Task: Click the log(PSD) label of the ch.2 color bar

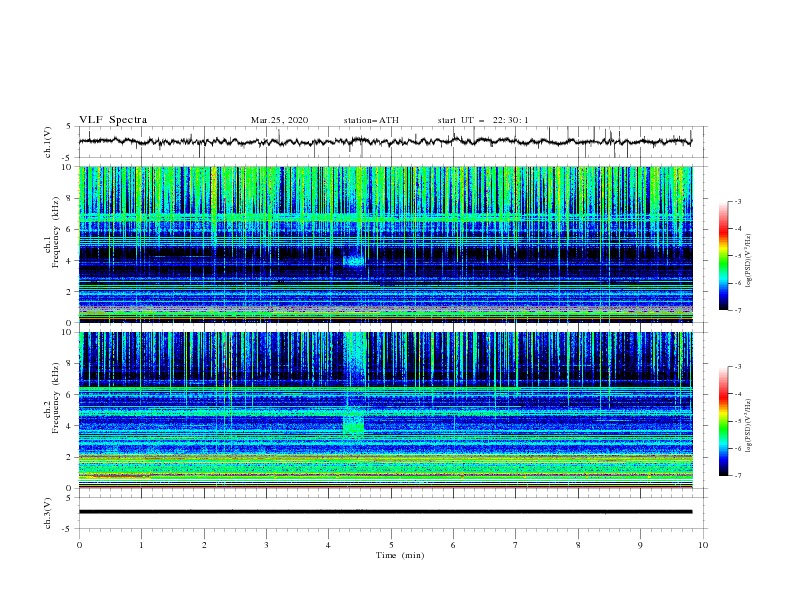Action: coord(749,426)
